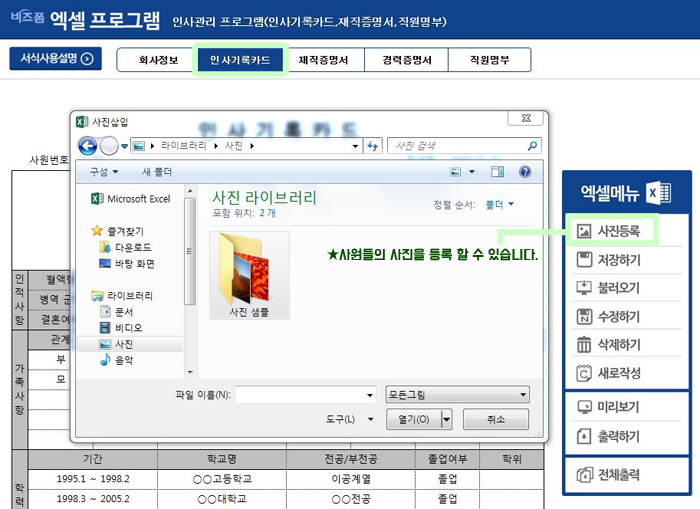Click the view mode icon in dialog toolbar
The width and height of the screenshot is (700, 509).
tap(455, 171)
